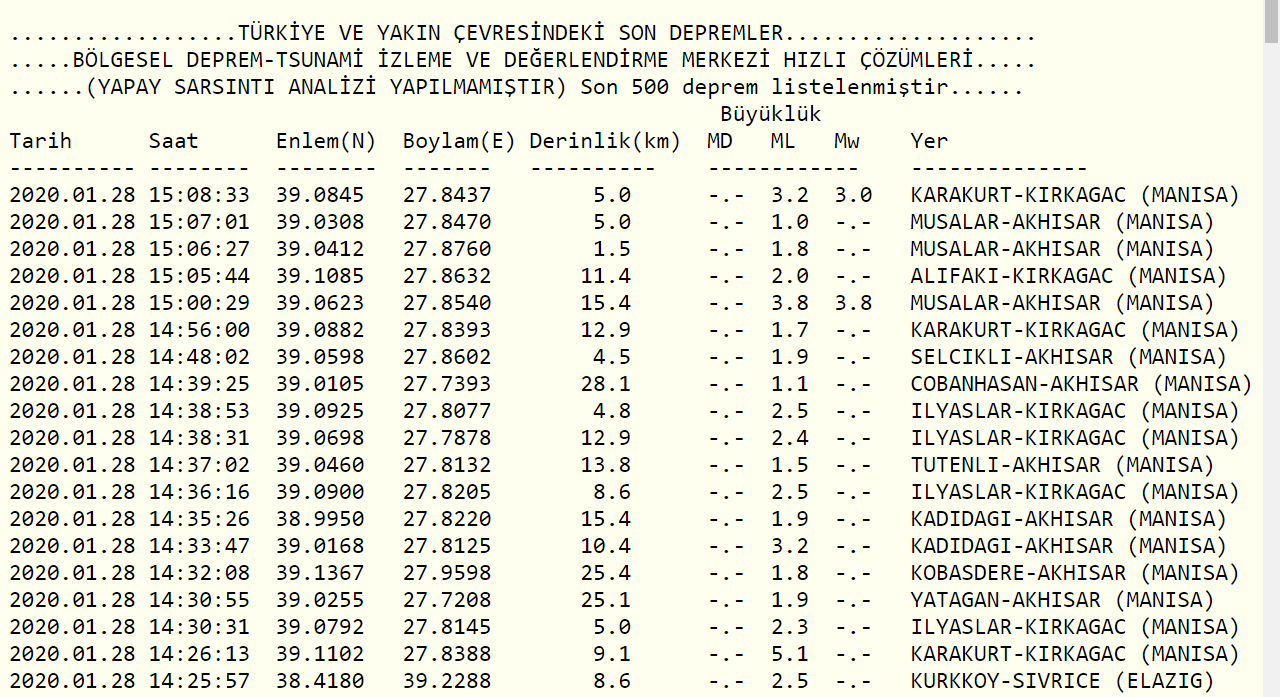Click depth value 25.1
This screenshot has height=697, width=1280.
click(605, 600)
